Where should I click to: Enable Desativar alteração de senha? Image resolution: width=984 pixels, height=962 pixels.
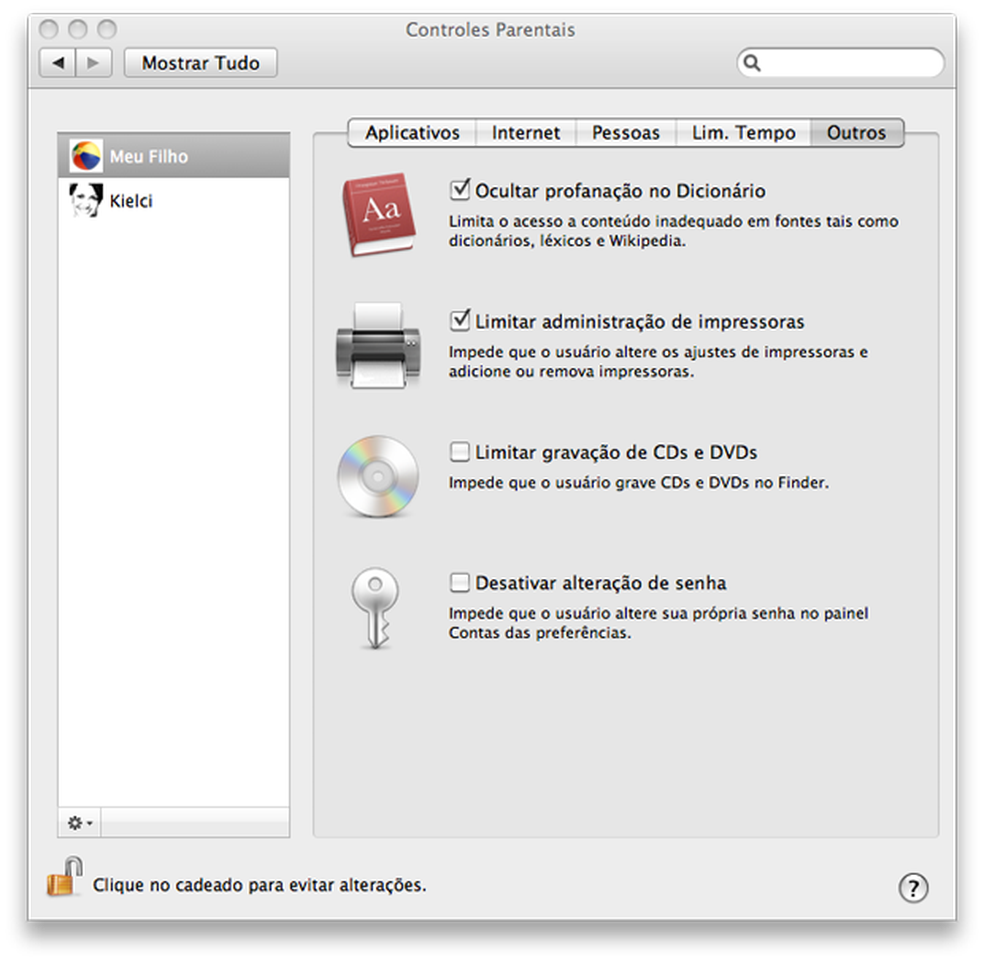tap(459, 582)
